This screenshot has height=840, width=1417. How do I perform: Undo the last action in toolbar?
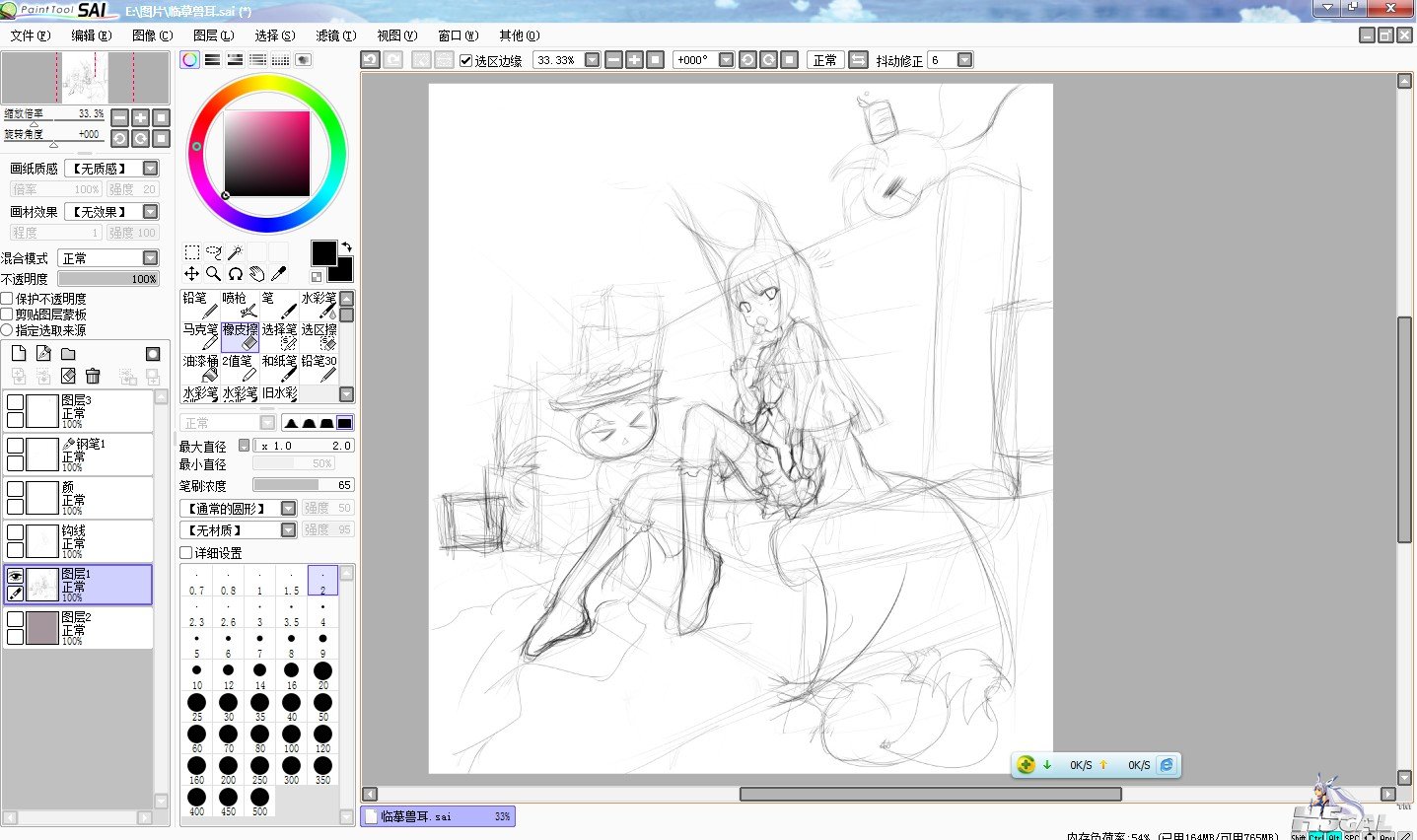click(370, 60)
